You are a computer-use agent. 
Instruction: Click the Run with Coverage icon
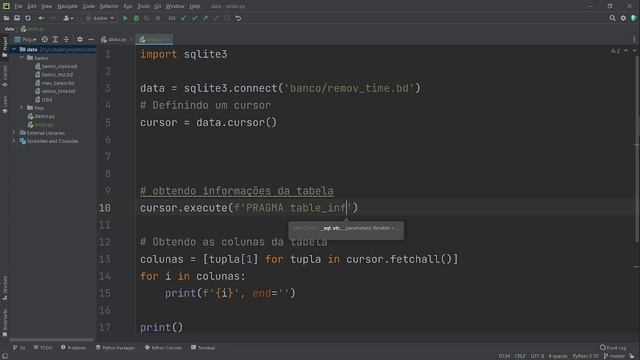(x=147, y=18)
